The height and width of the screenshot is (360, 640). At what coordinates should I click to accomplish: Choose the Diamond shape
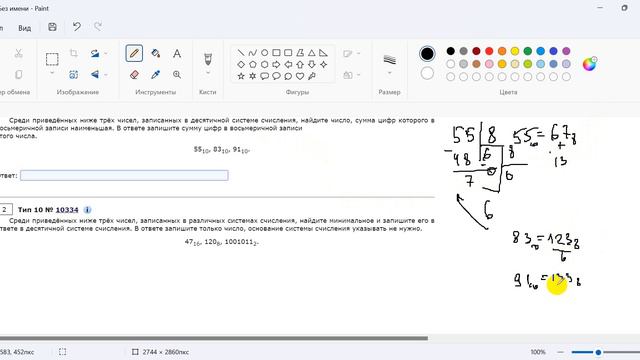pyautogui.click(x=241, y=64)
